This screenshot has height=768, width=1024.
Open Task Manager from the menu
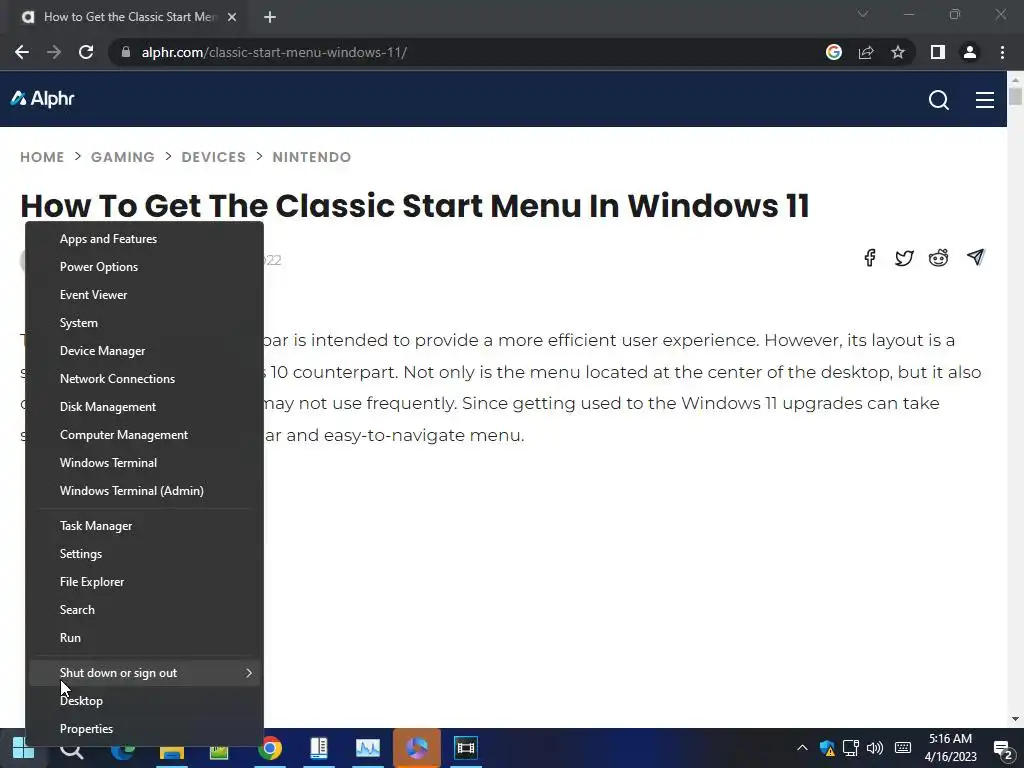(x=144, y=526)
